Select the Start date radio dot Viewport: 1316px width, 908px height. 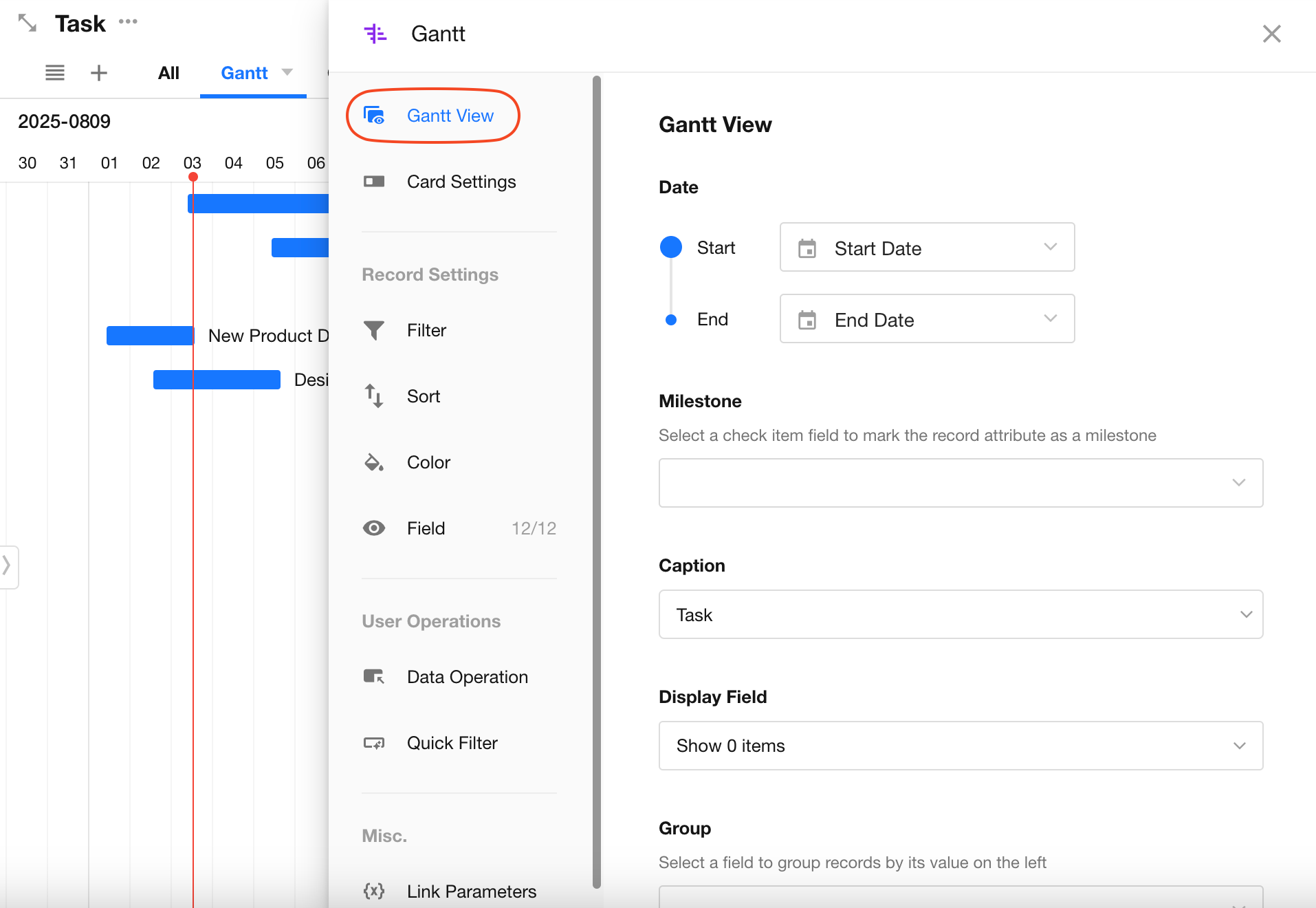[671, 247]
